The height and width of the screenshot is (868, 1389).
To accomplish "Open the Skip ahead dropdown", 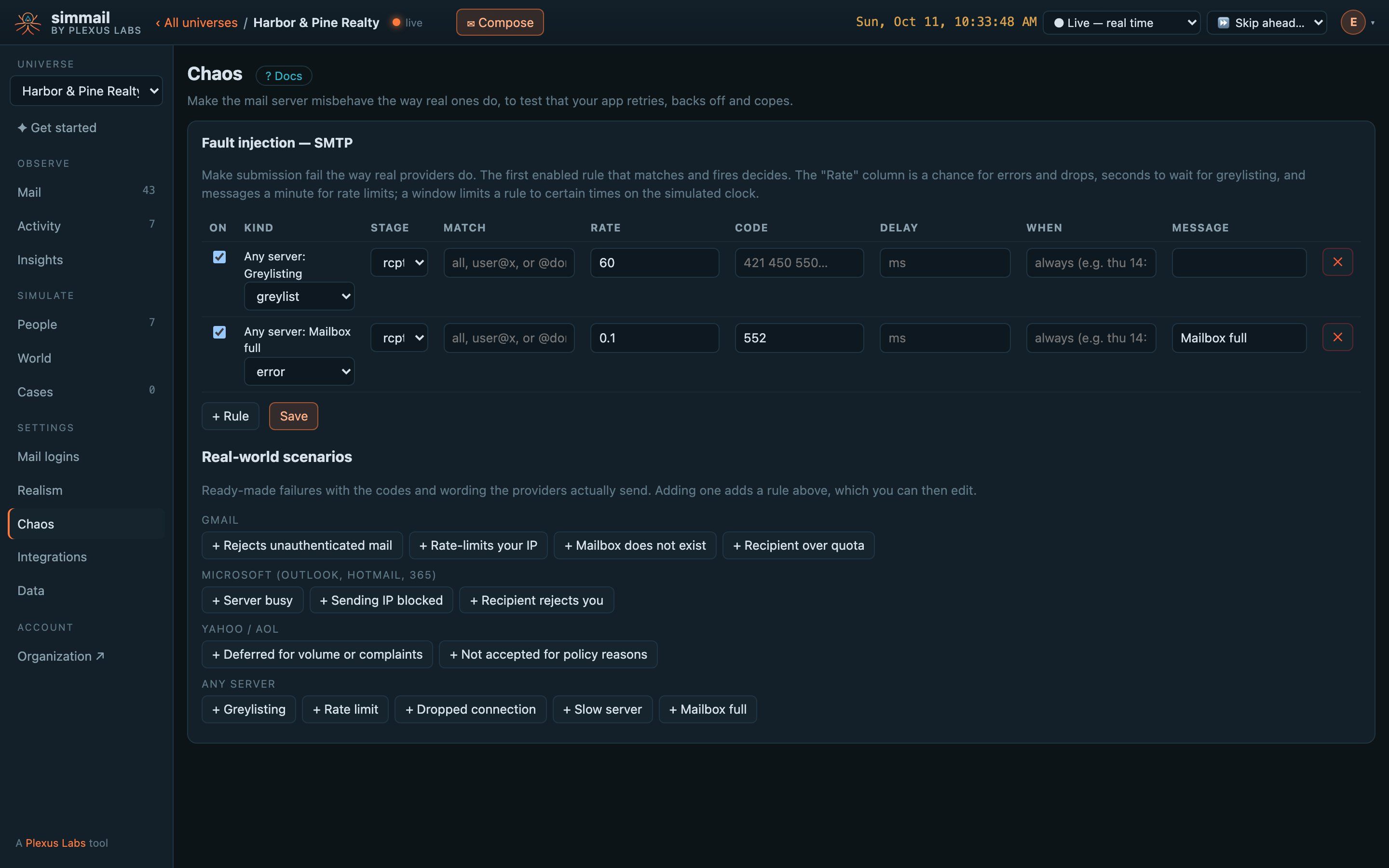I will [1267, 23].
